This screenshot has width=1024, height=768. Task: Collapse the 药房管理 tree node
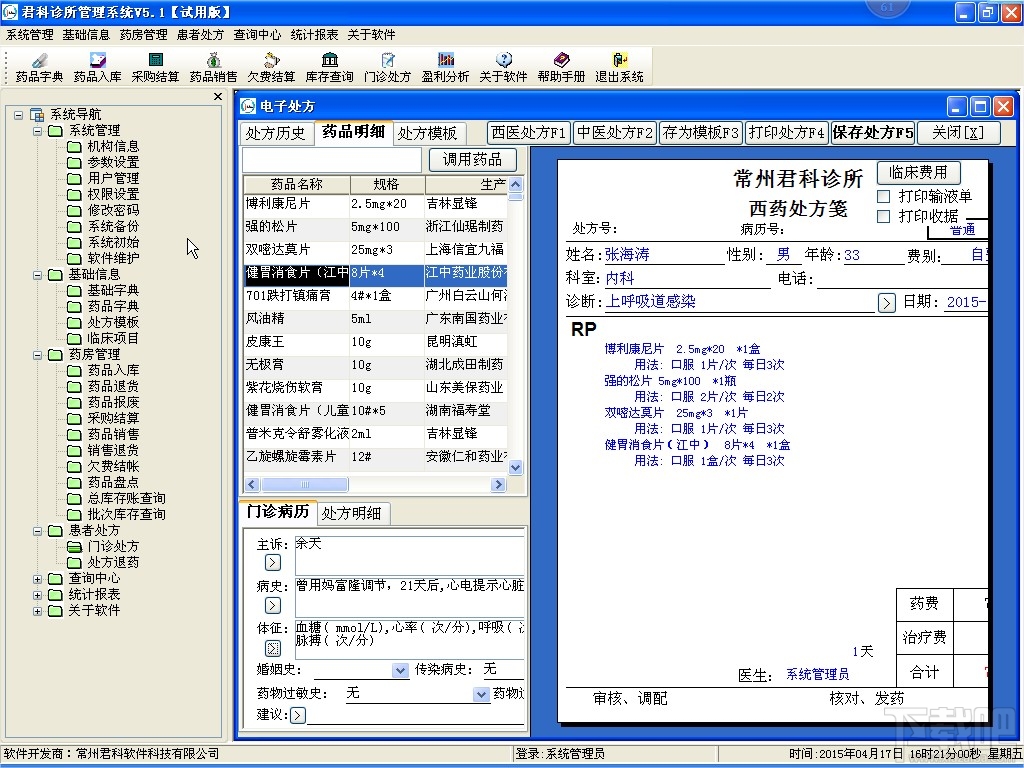tap(37, 355)
